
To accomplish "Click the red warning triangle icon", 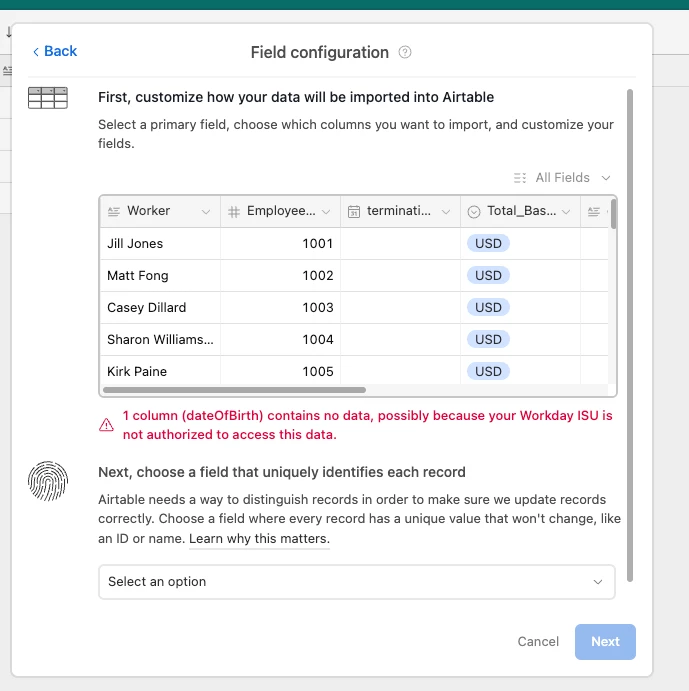I will 106,425.
